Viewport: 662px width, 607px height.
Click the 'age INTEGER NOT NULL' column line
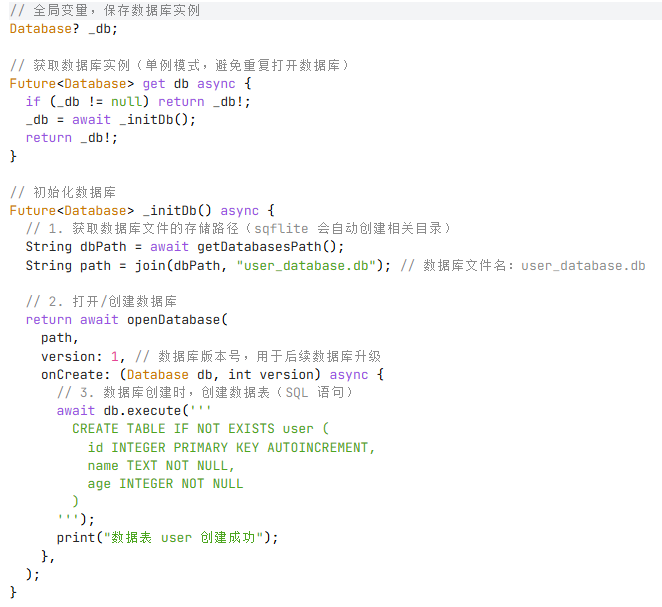[165, 483]
